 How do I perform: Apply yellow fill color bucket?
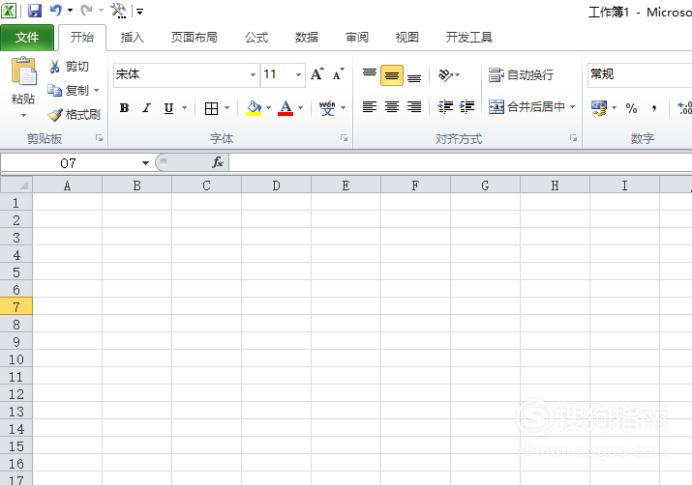point(254,108)
